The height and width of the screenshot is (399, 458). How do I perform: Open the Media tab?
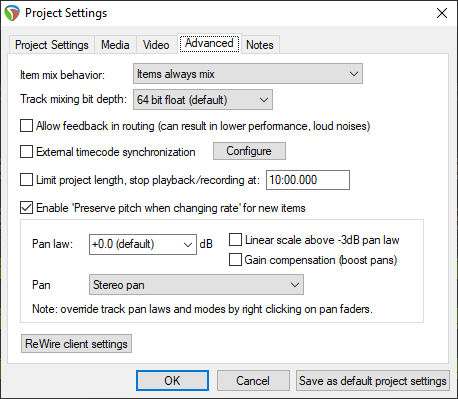[115, 45]
